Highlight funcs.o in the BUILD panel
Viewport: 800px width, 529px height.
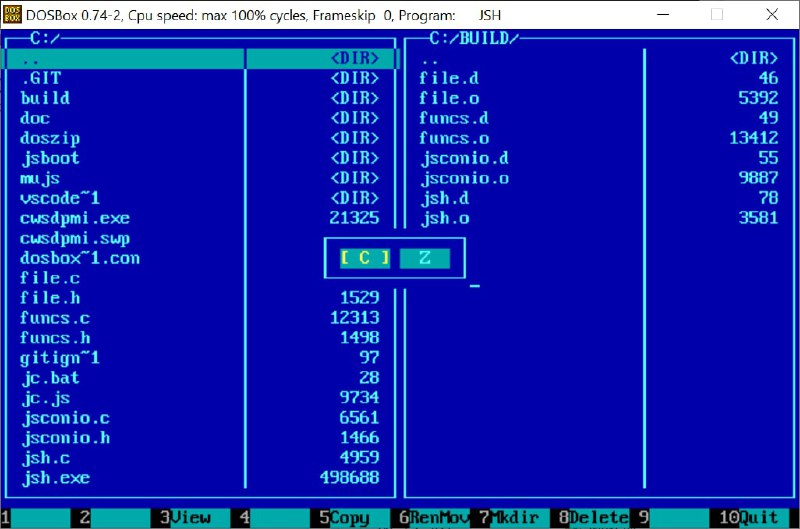coord(454,138)
